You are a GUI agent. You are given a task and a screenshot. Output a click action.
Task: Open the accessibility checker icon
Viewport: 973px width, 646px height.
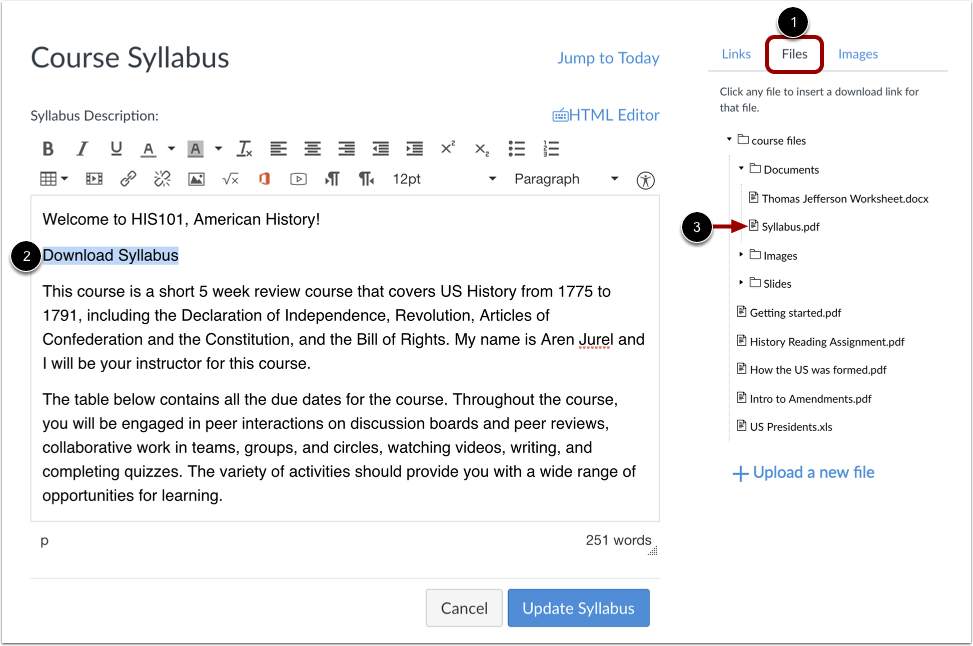[x=645, y=181]
